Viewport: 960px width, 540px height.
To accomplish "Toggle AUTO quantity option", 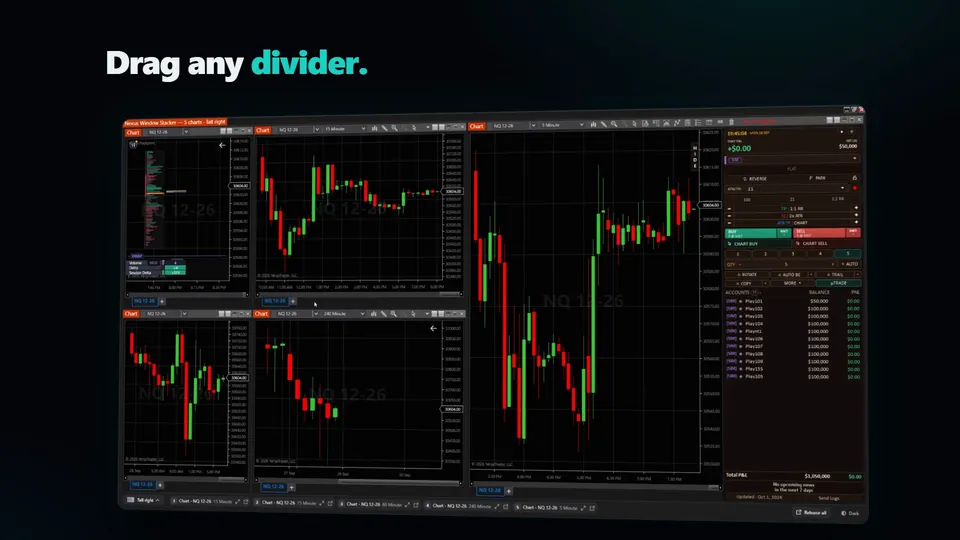I will (850, 264).
